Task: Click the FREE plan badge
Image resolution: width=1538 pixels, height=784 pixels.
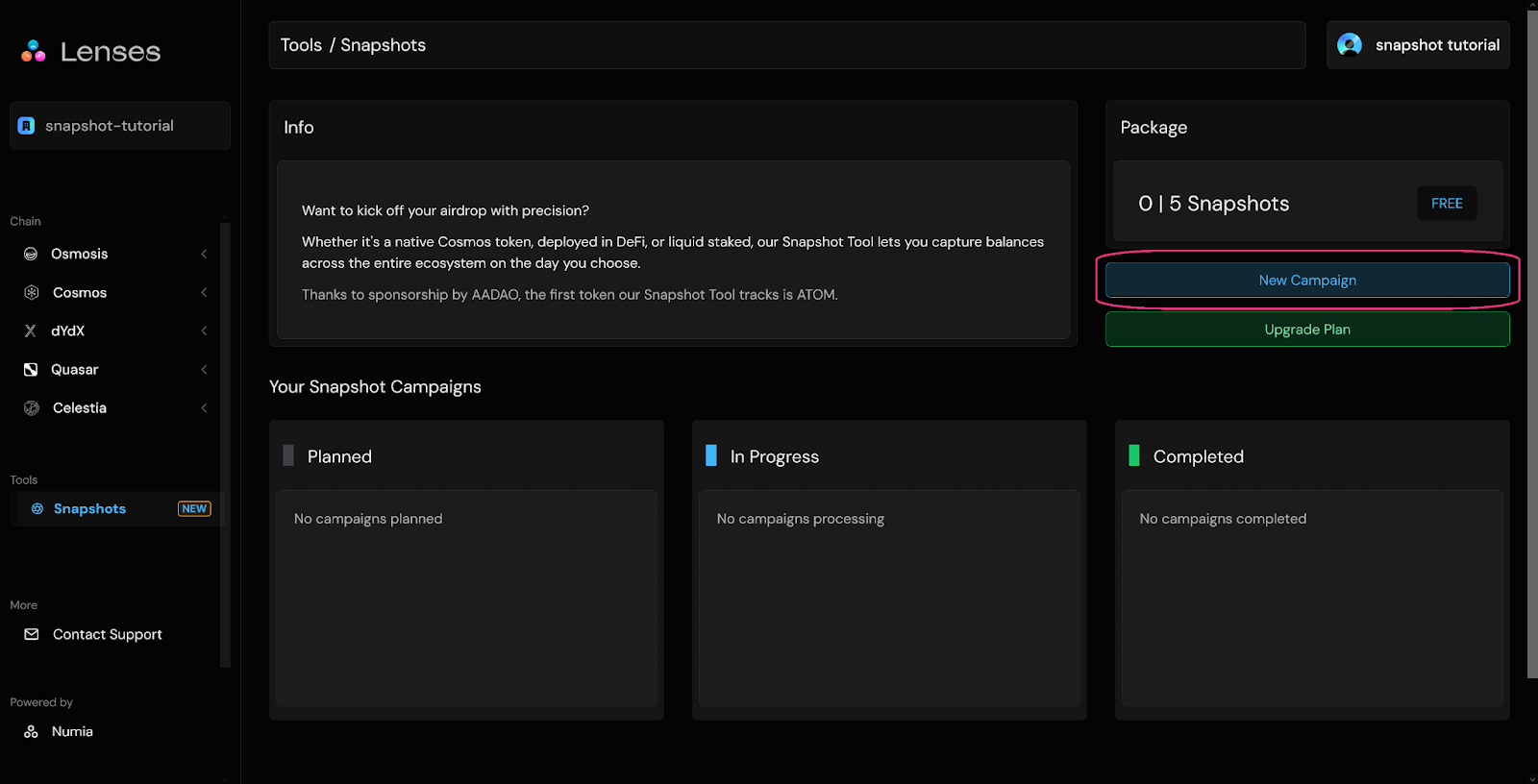Action: (1447, 203)
